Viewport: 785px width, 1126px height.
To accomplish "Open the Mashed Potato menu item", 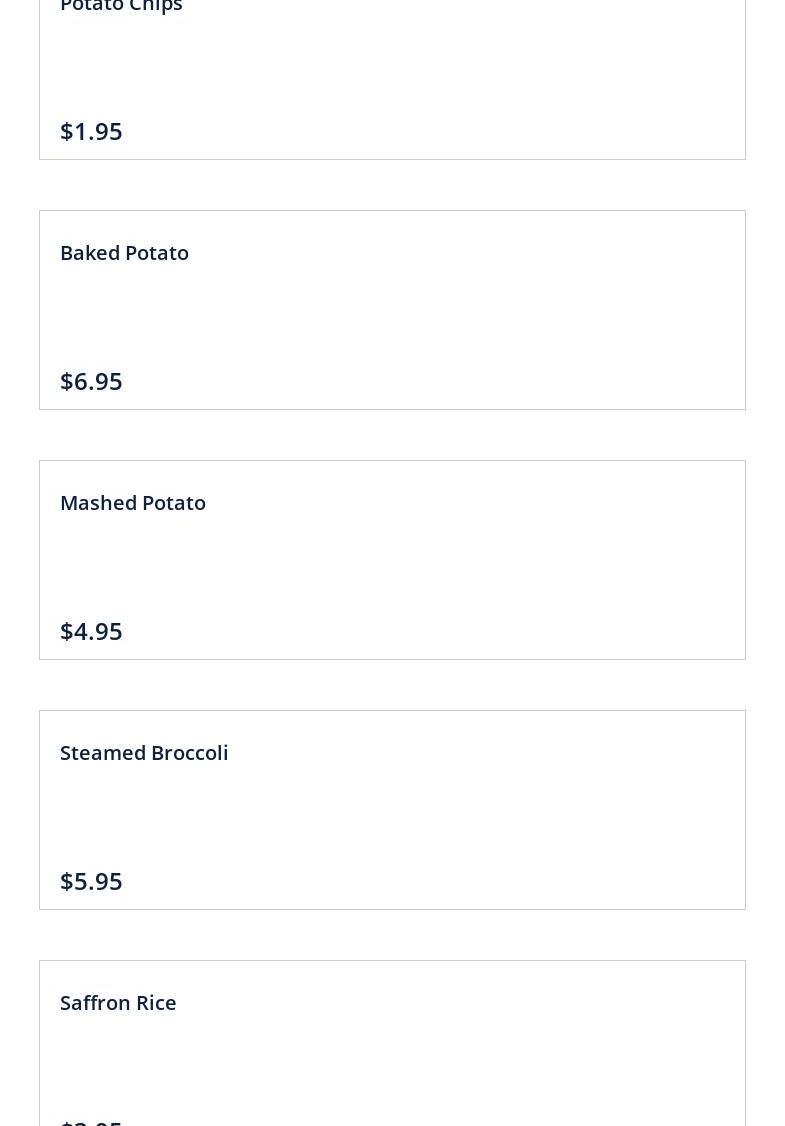I will pos(133,503).
